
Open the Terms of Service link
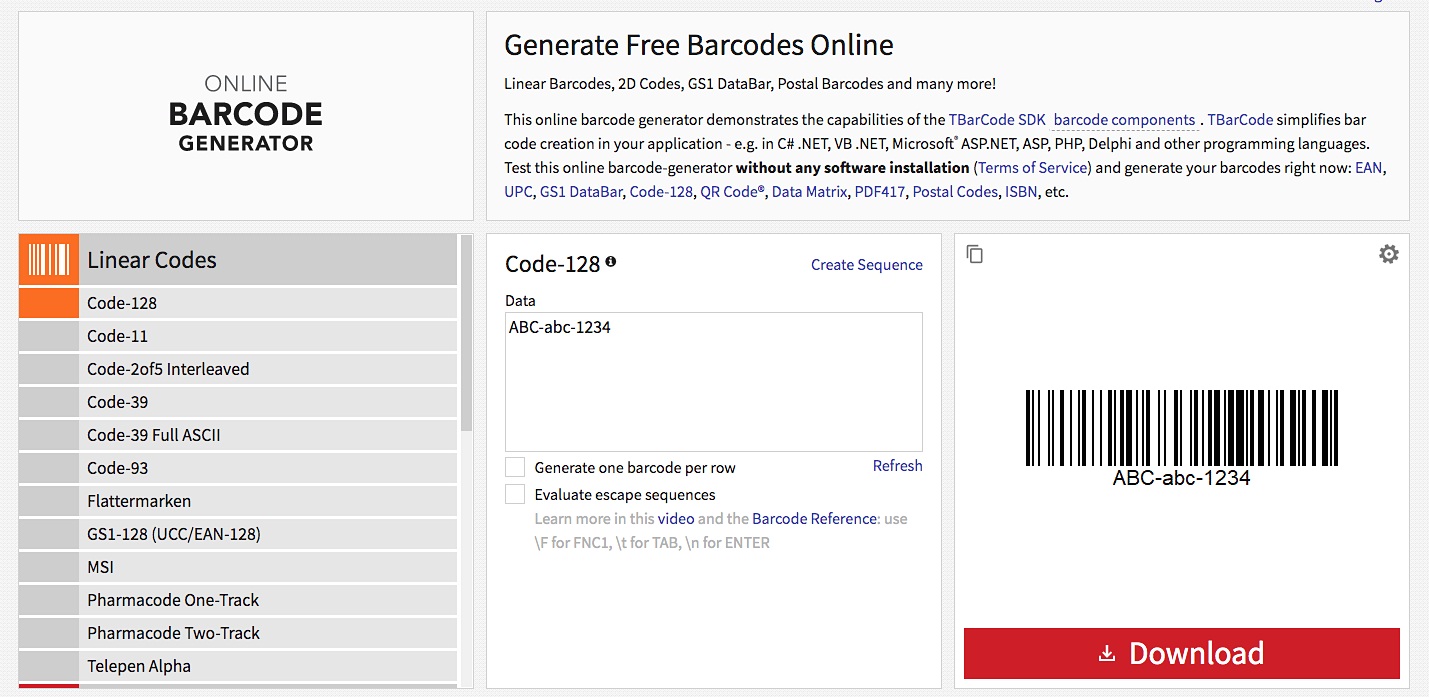[1033, 168]
